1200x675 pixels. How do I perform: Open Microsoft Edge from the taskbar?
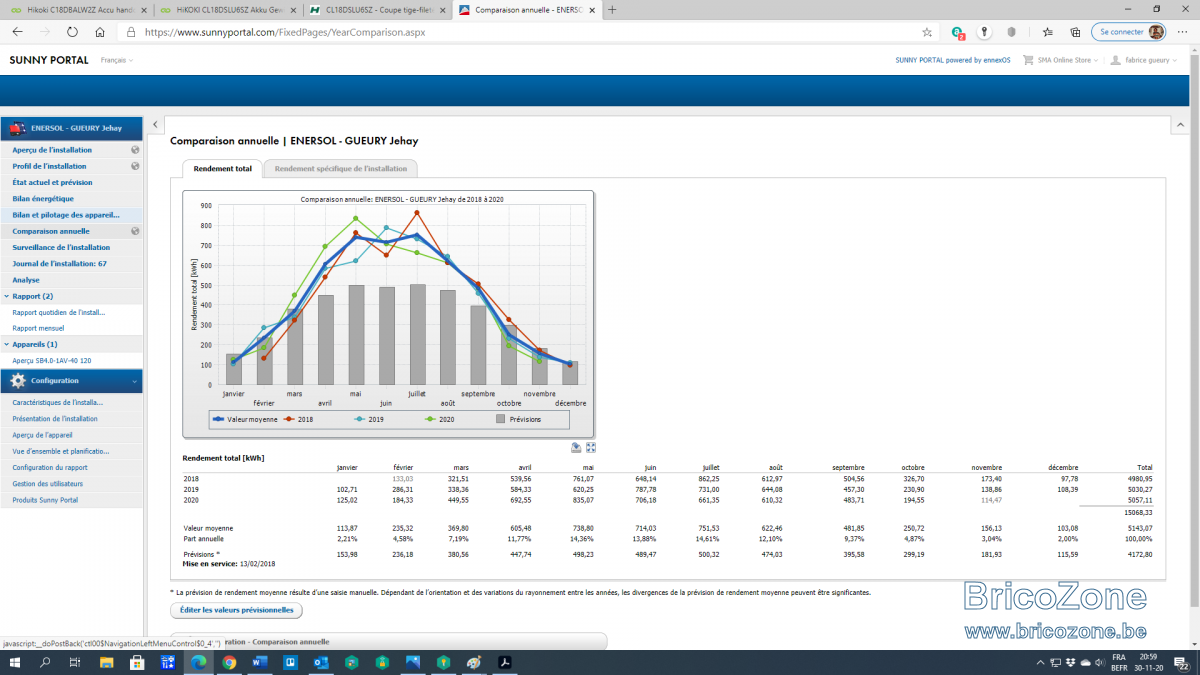tap(199, 662)
